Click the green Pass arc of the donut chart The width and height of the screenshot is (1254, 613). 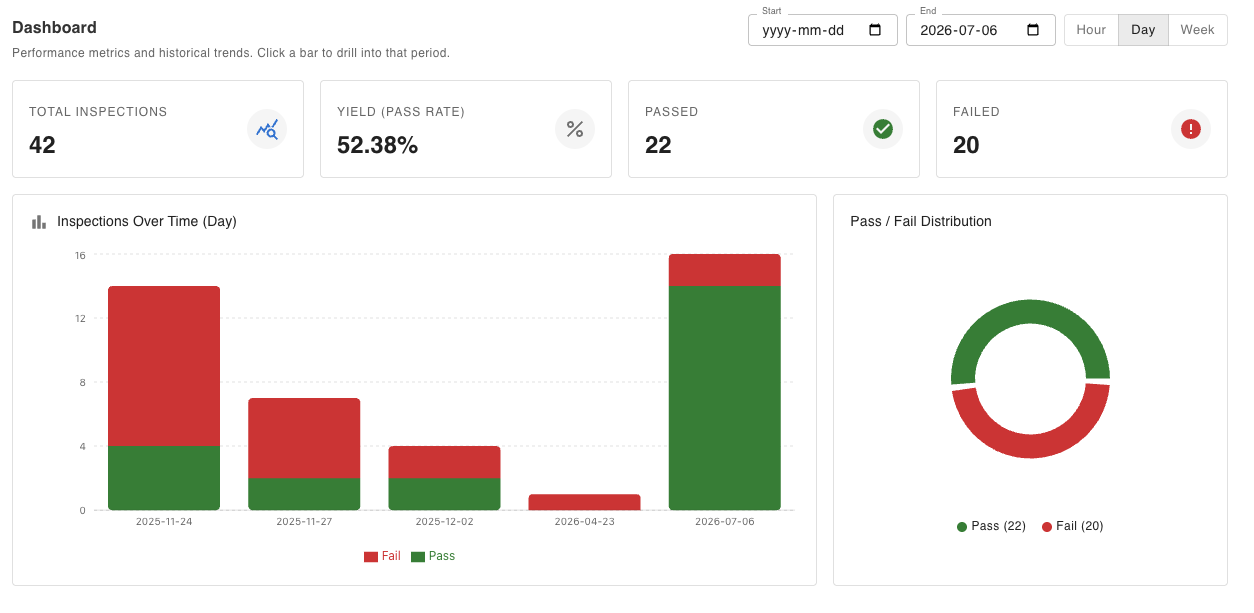pos(1030,311)
